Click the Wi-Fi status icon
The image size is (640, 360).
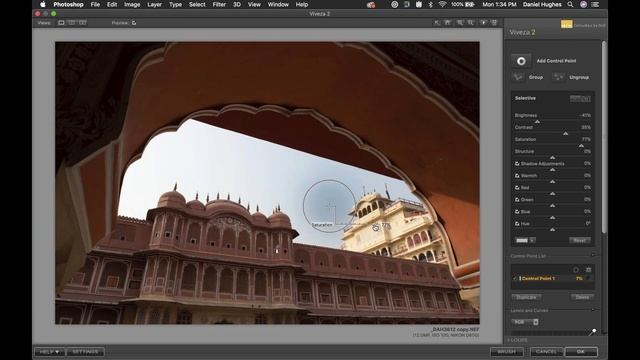442,4
